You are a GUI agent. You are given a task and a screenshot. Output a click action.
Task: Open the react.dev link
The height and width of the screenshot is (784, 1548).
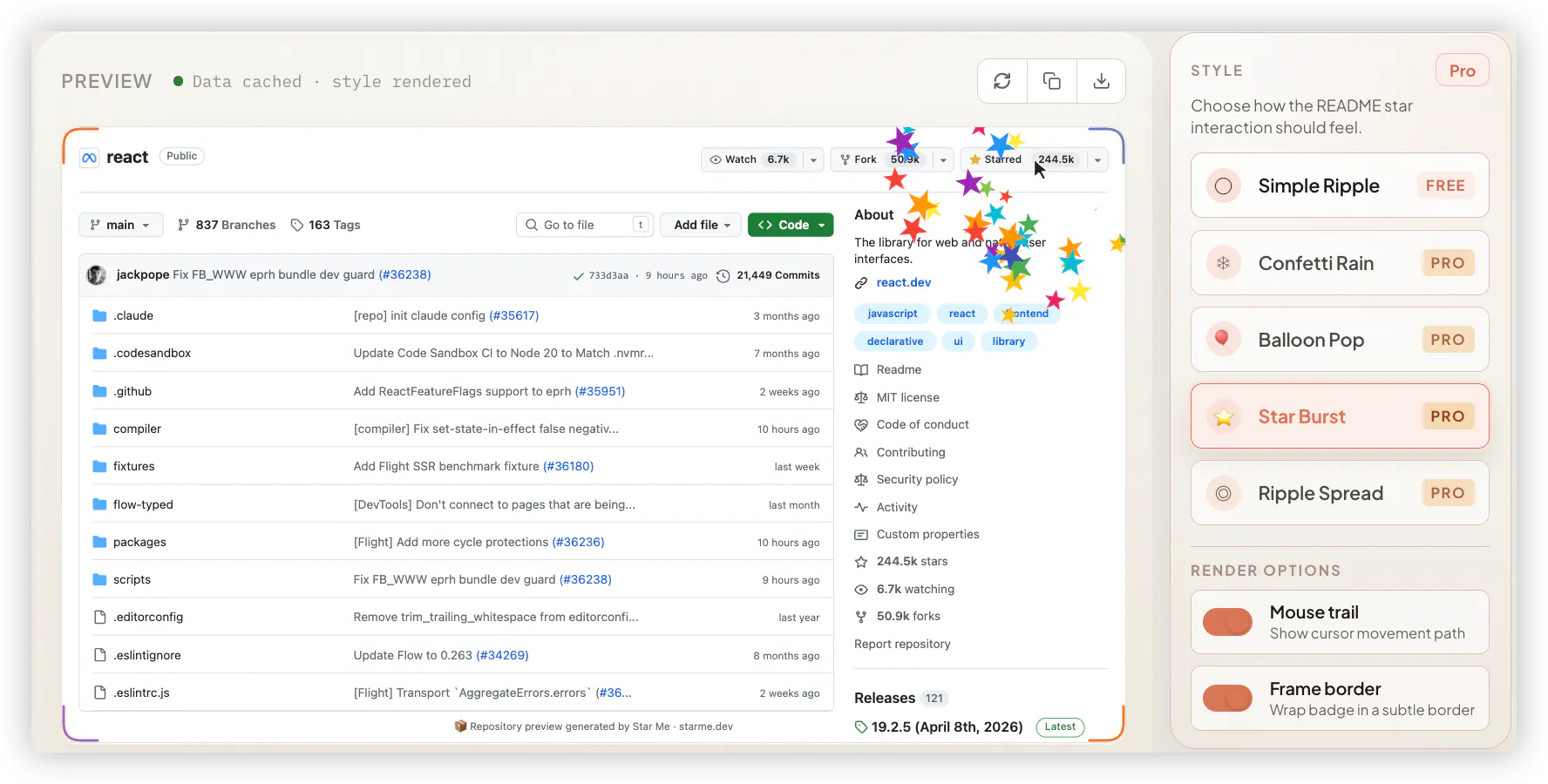[x=904, y=283]
